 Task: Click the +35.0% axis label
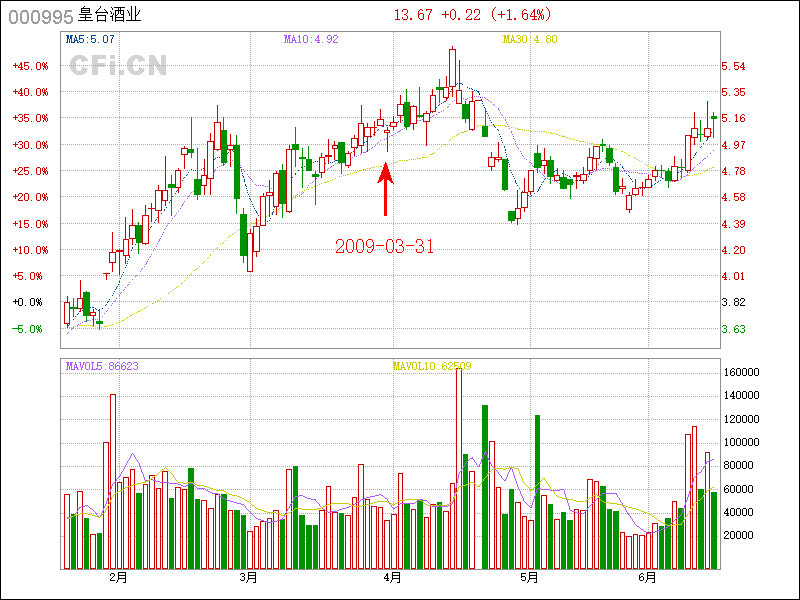(x=31, y=118)
